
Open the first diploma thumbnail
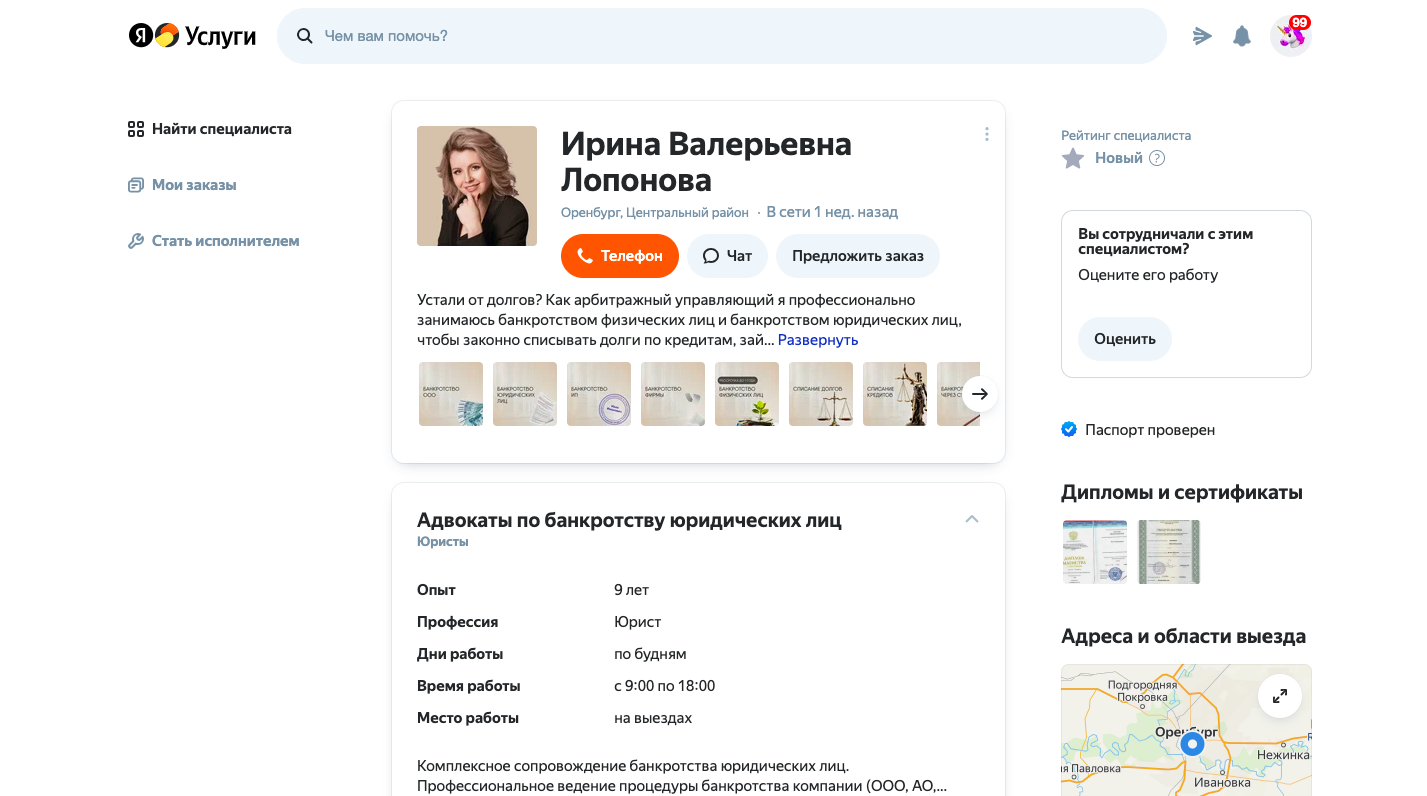pyautogui.click(x=1094, y=552)
